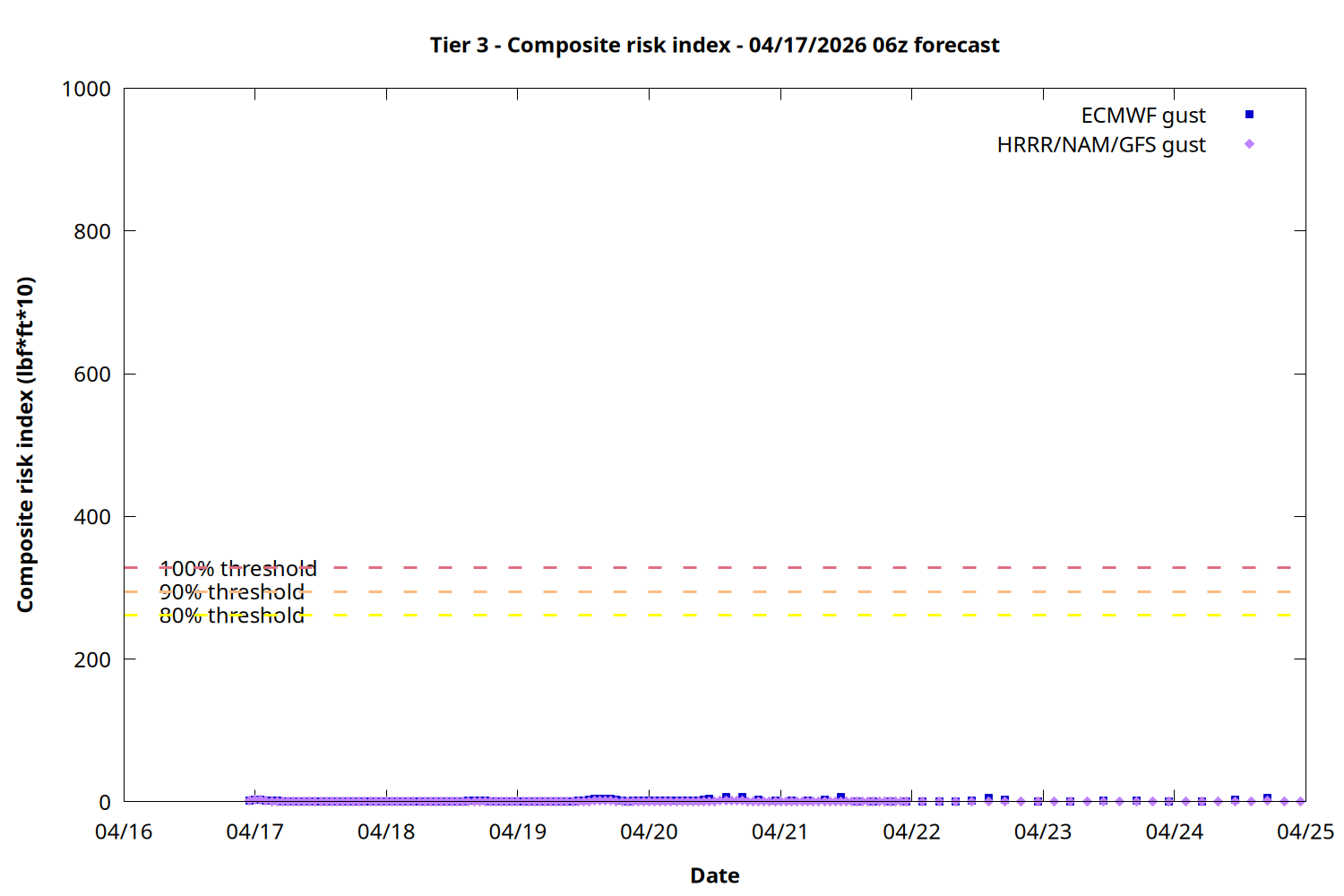Click the 1000 y-axis tick label
The height and width of the screenshot is (896, 1344).
tap(86, 89)
